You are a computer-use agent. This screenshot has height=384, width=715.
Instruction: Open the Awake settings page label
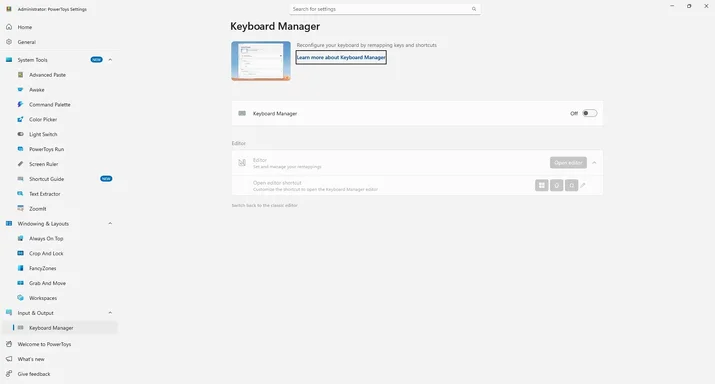click(37, 90)
